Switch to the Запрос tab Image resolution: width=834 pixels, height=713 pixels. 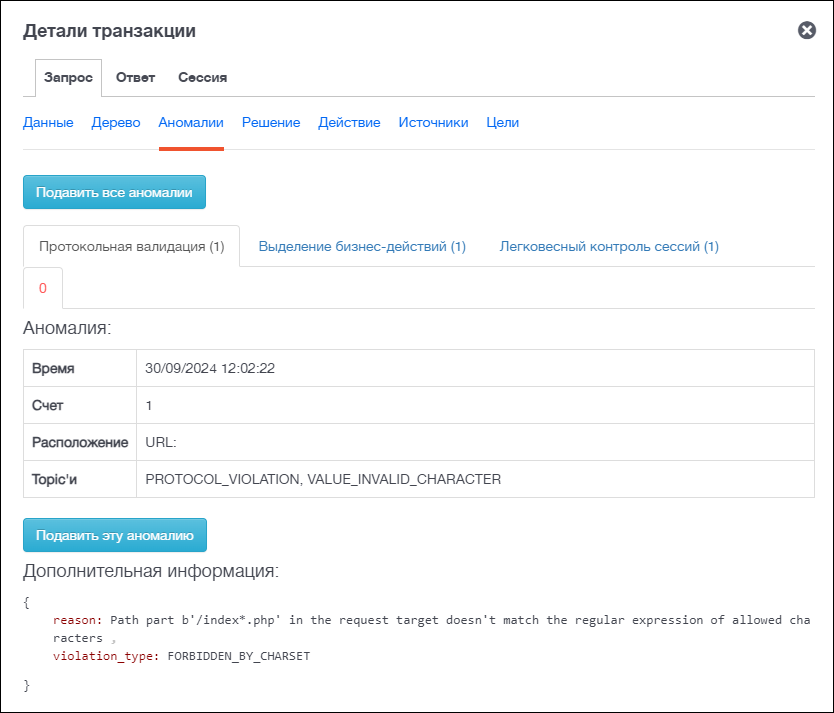[x=68, y=78]
